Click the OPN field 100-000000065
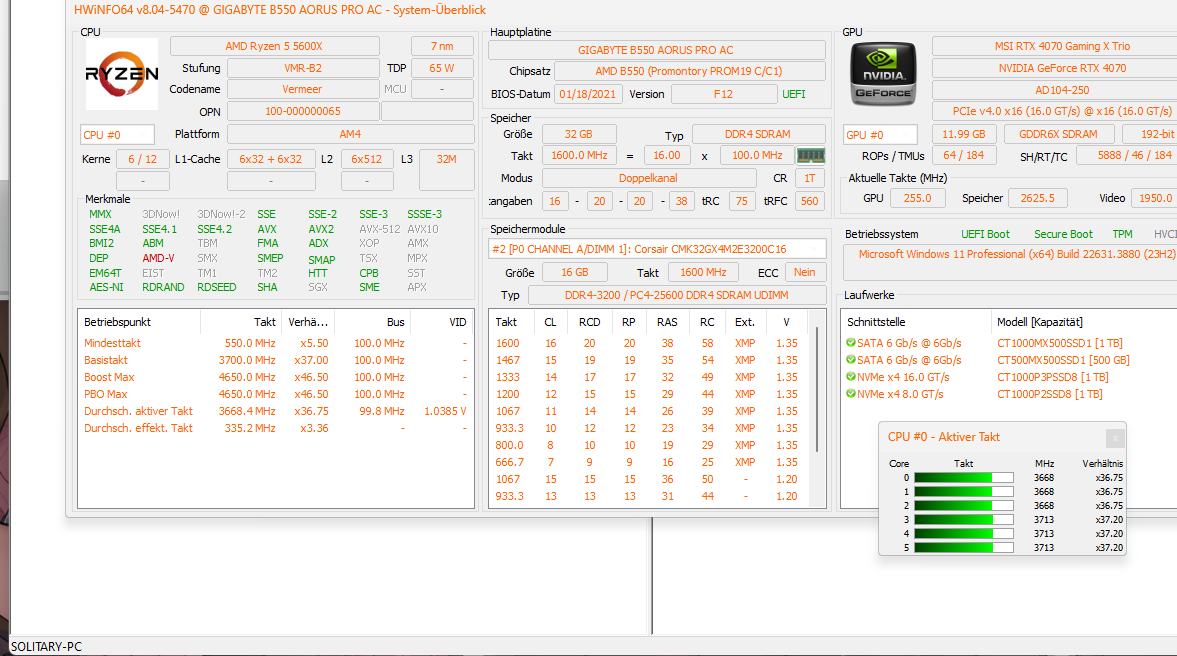 pos(303,111)
